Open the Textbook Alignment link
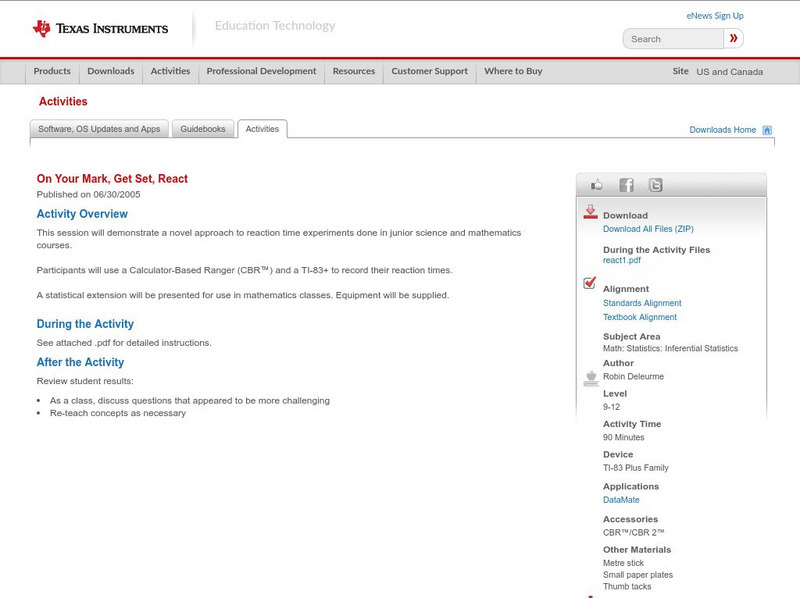 click(x=640, y=317)
